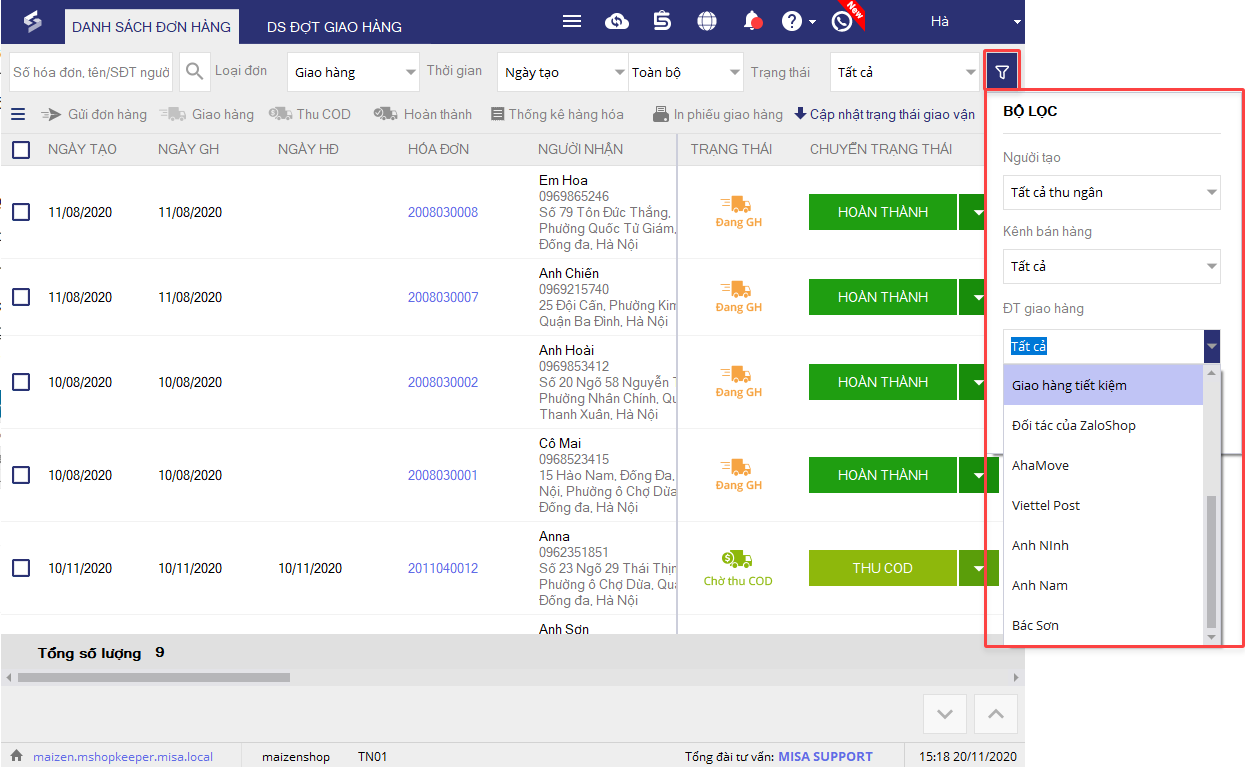Image resolution: width=1245 pixels, height=767 pixels.
Task: Click the down arrow pager button
Action: pyautogui.click(x=945, y=714)
